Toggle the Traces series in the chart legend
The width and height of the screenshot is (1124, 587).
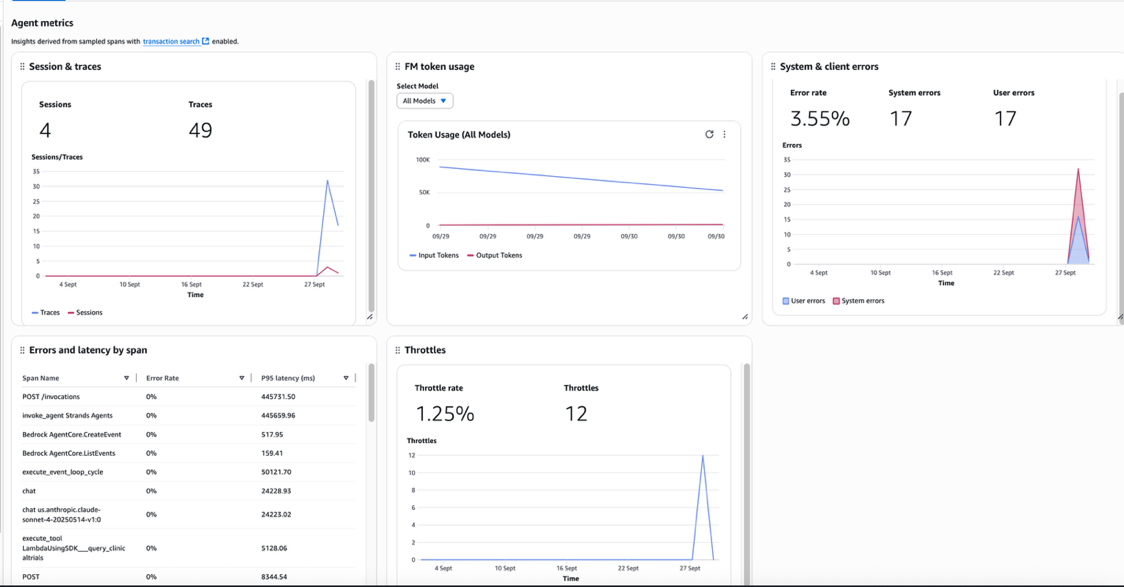tap(45, 313)
